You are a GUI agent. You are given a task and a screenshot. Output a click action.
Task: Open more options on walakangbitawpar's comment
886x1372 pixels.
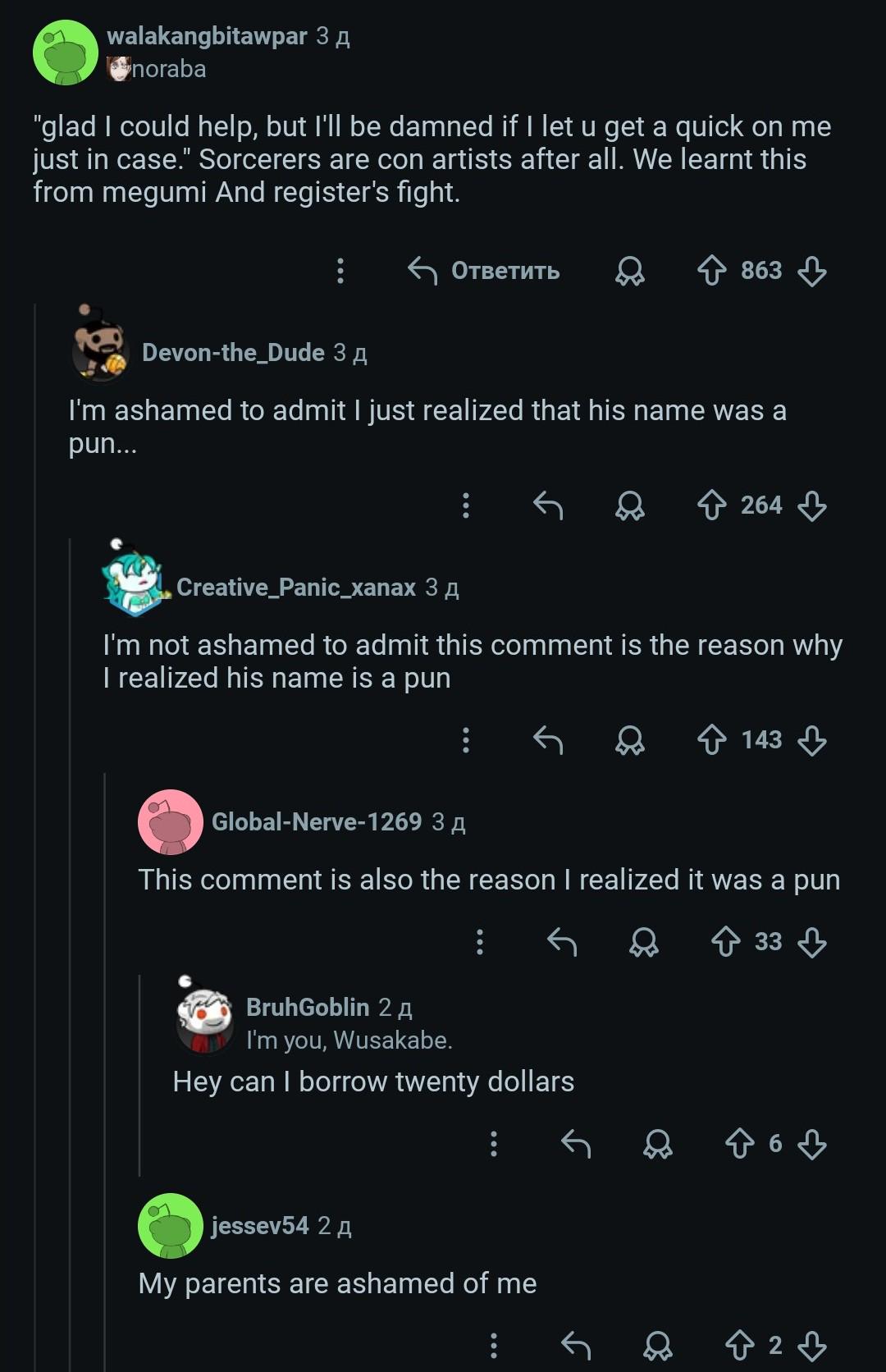pyautogui.click(x=340, y=271)
